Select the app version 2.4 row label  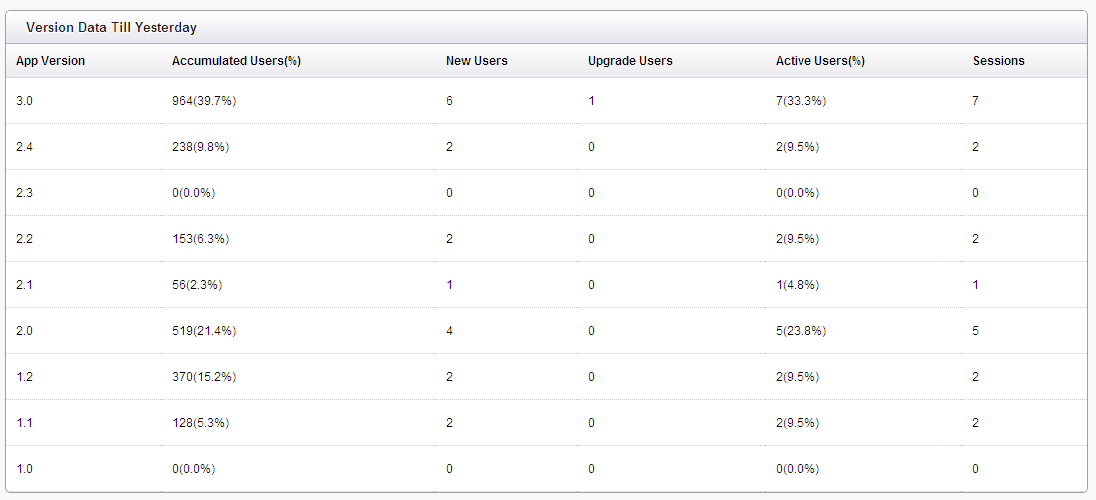(24, 147)
